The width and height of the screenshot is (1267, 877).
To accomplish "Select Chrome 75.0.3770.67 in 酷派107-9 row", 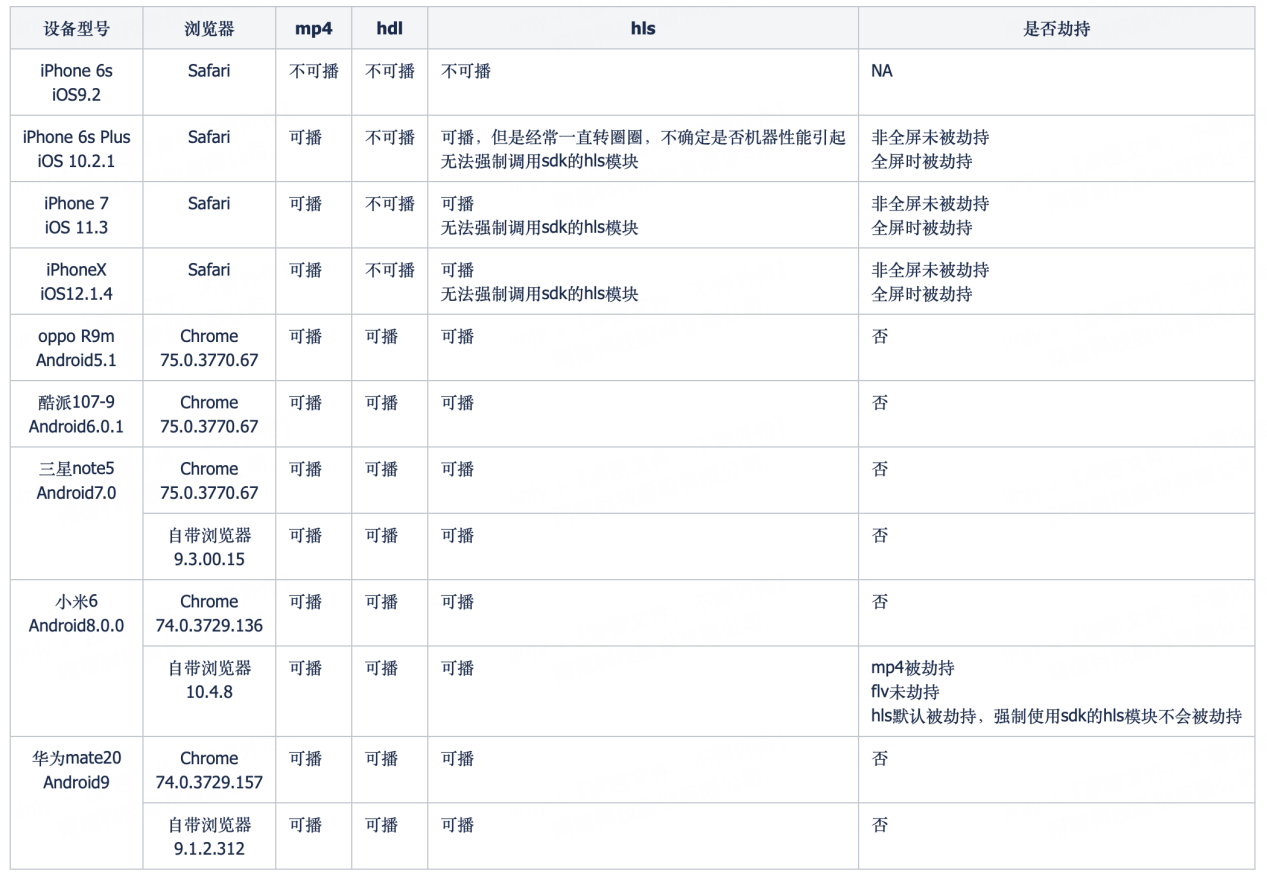I will click(209, 413).
